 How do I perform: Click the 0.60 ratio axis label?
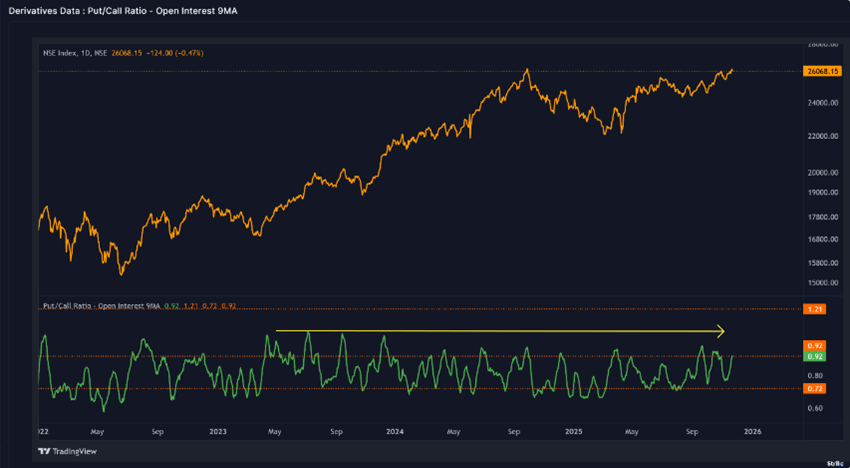click(813, 408)
